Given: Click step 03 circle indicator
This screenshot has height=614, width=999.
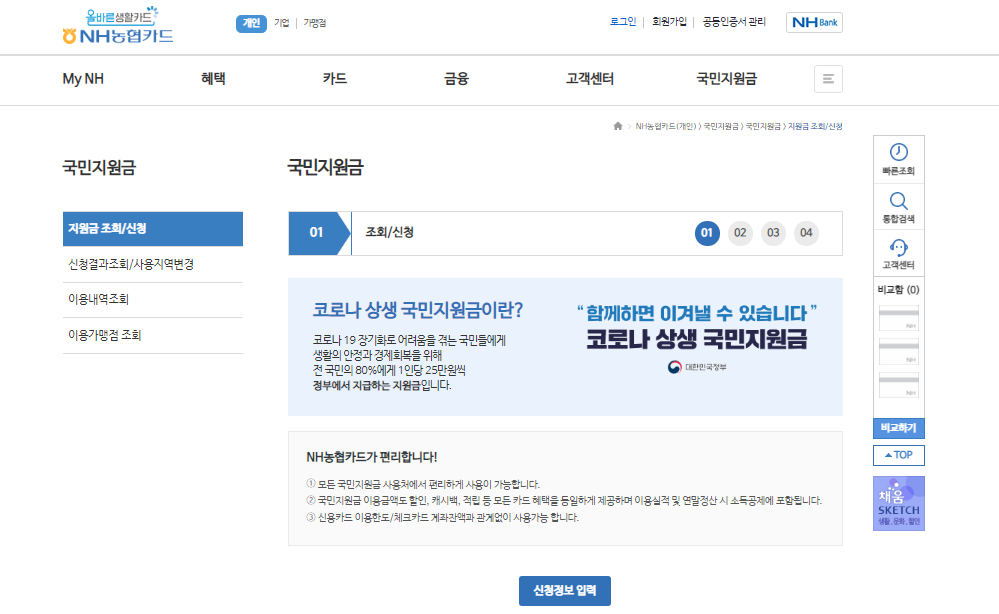Looking at the screenshot, I should pyautogui.click(x=773, y=233).
